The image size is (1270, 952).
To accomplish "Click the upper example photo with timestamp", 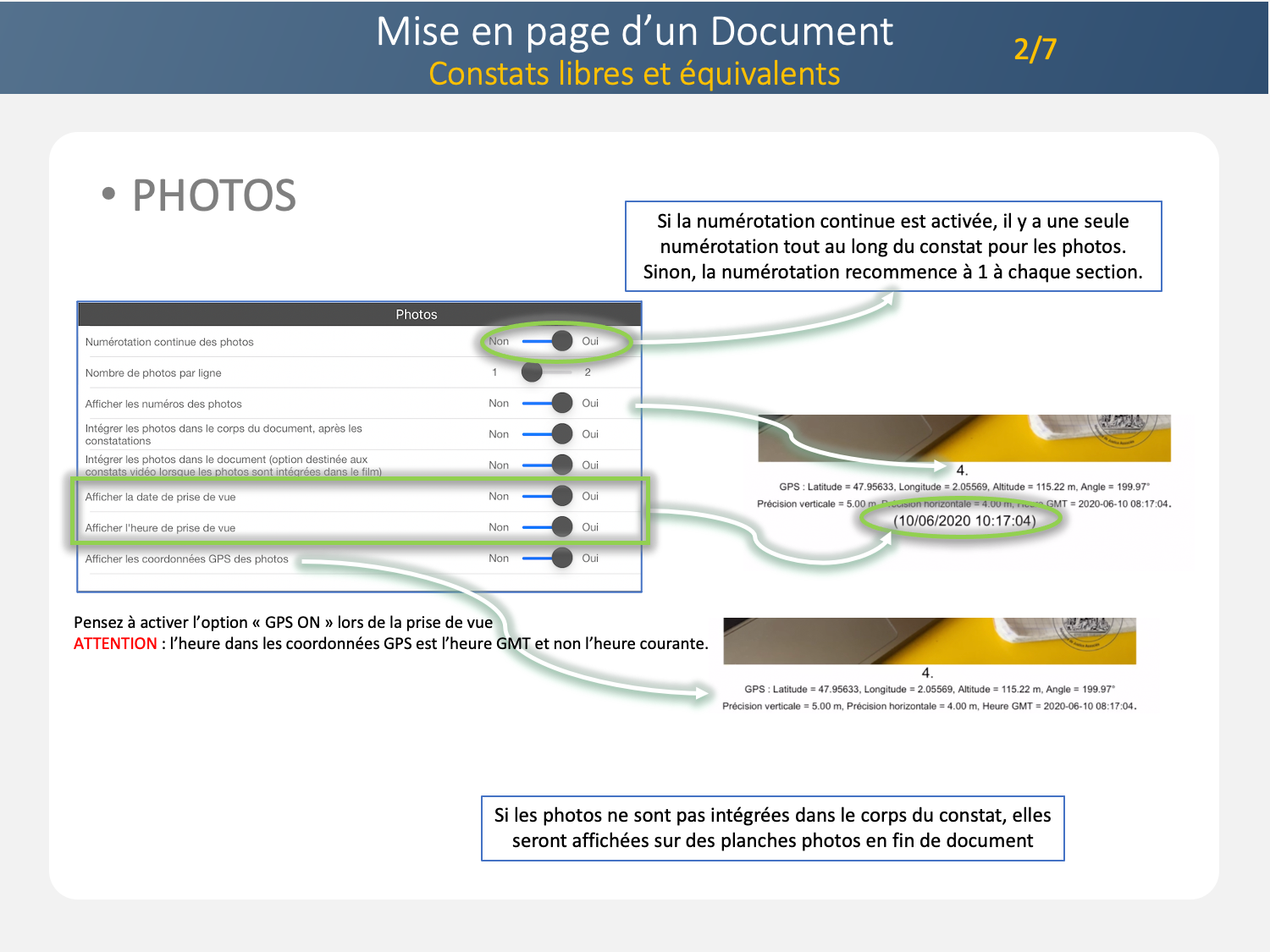I will coord(964,437).
